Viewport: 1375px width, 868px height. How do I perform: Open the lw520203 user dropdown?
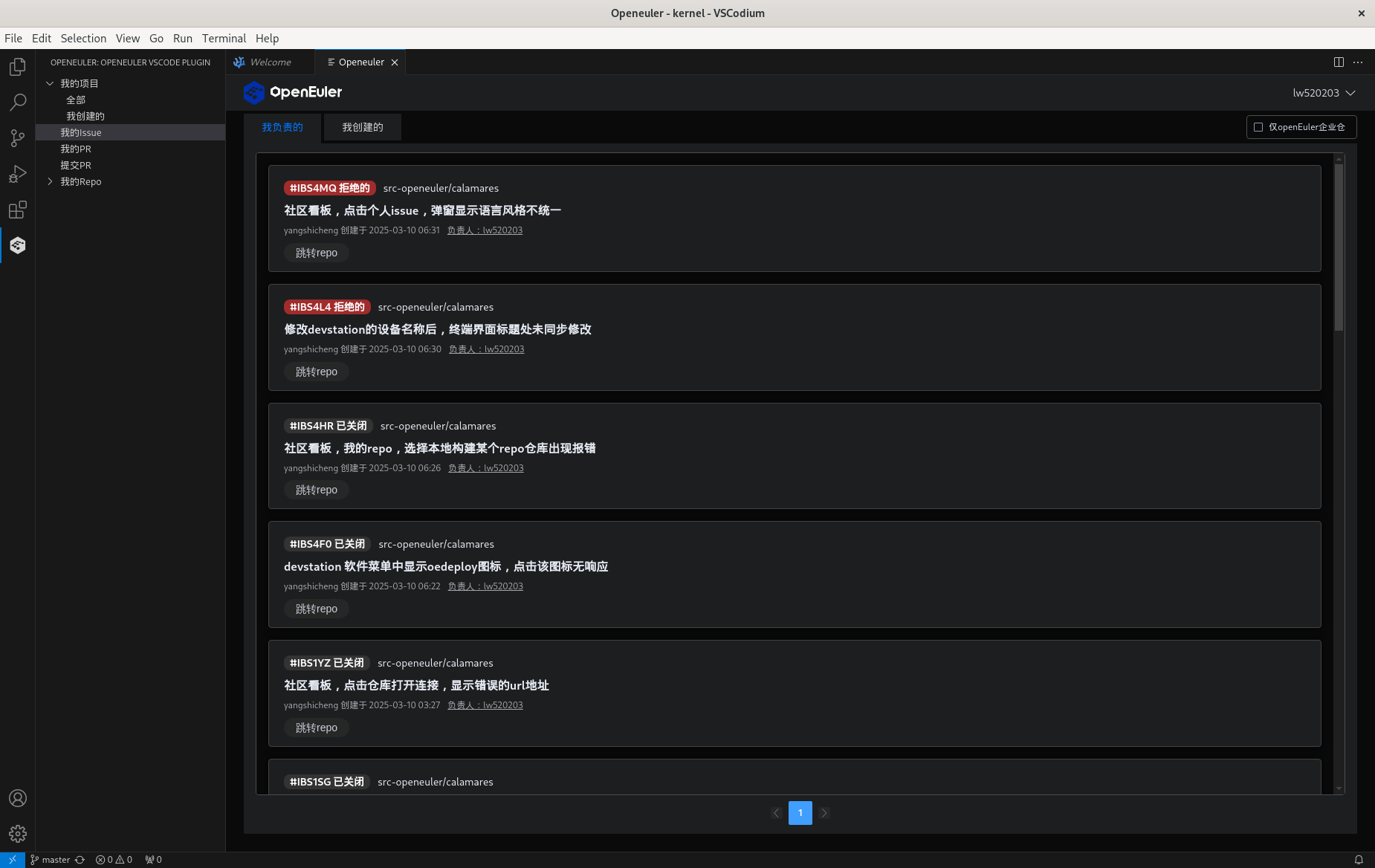point(1324,93)
